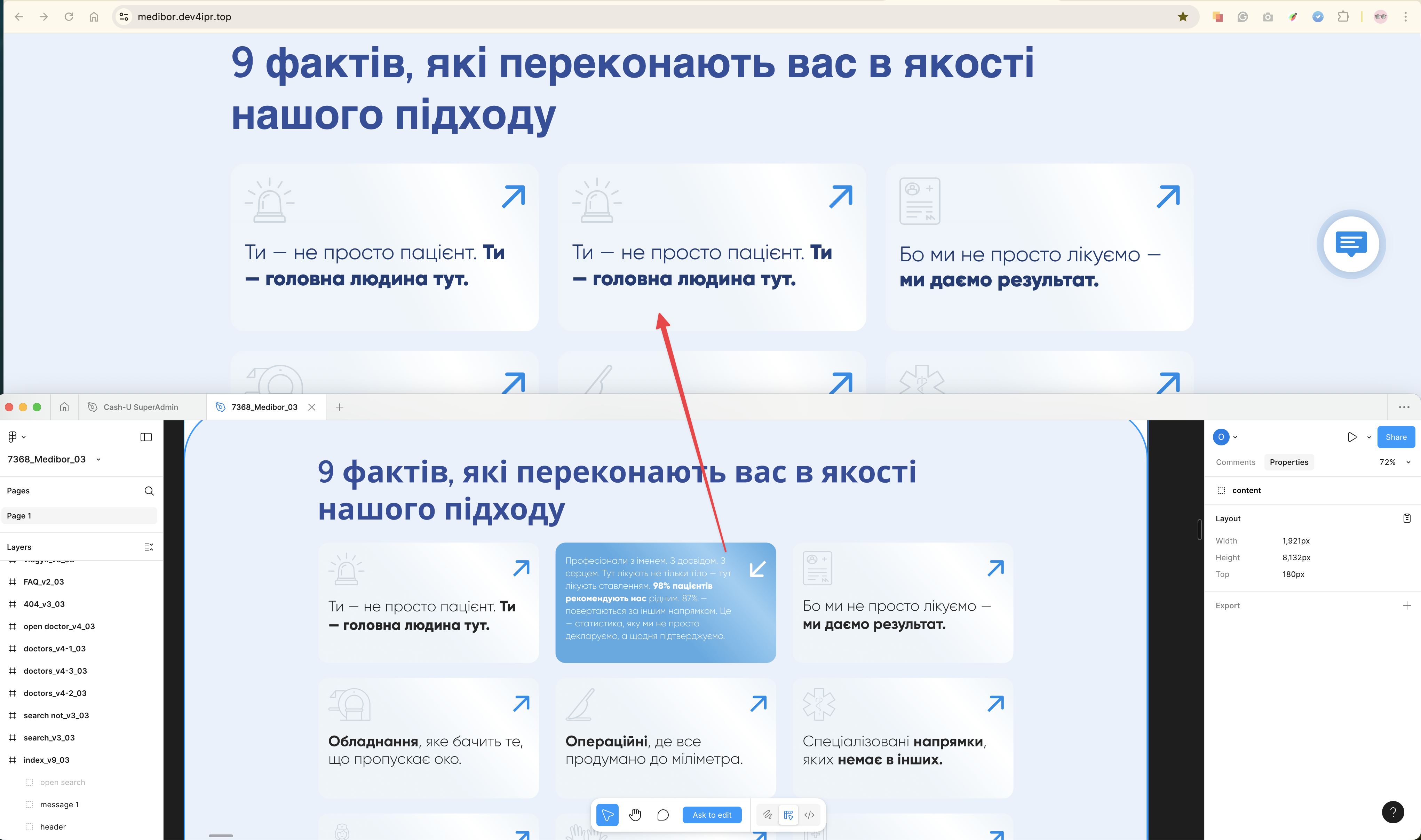
Task: Click the blue Share button
Action: [1396, 436]
